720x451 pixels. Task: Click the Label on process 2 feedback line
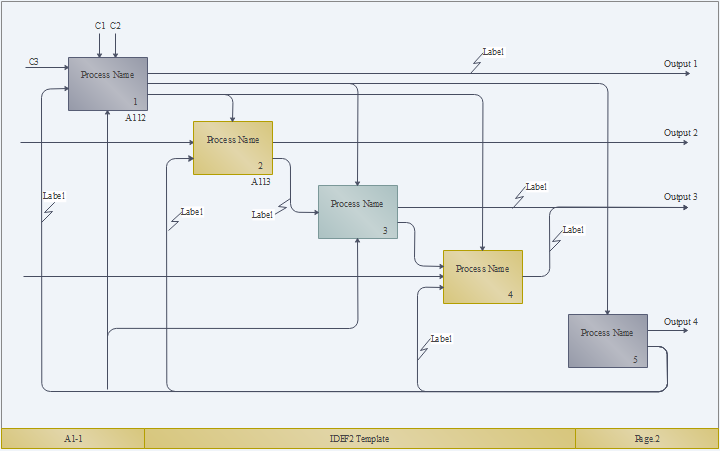click(192, 212)
